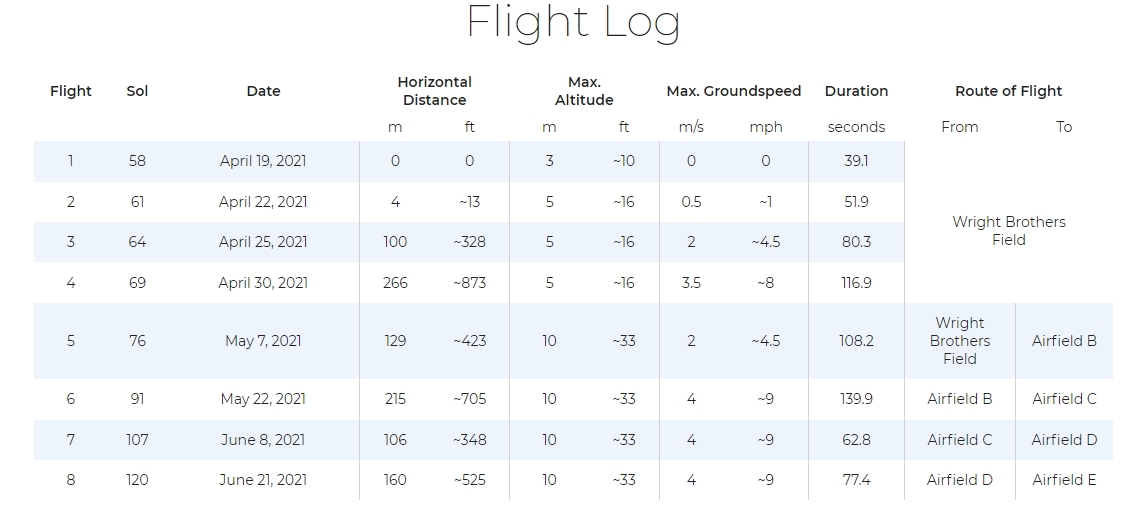Click the 139.9 duration cell
1128x512 pixels.
click(x=856, y=399)
